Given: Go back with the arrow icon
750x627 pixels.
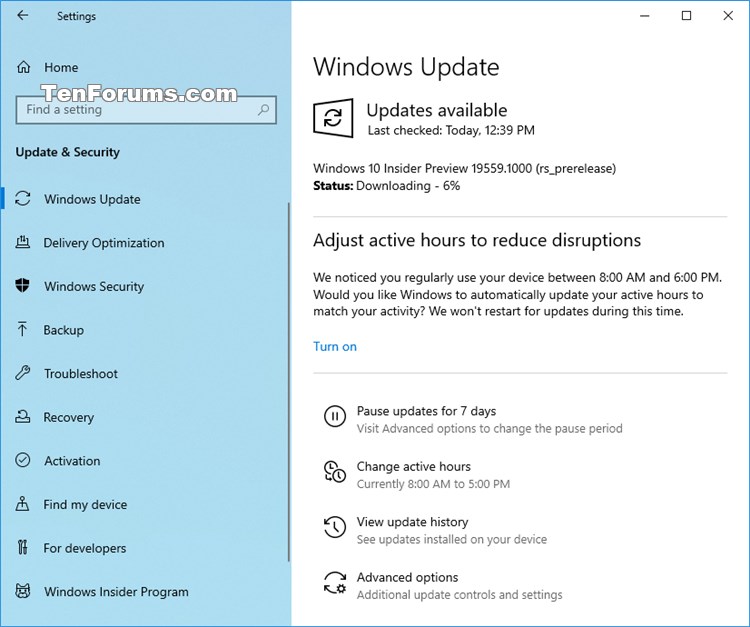Looking at the screenshot, I should [22, 15].
